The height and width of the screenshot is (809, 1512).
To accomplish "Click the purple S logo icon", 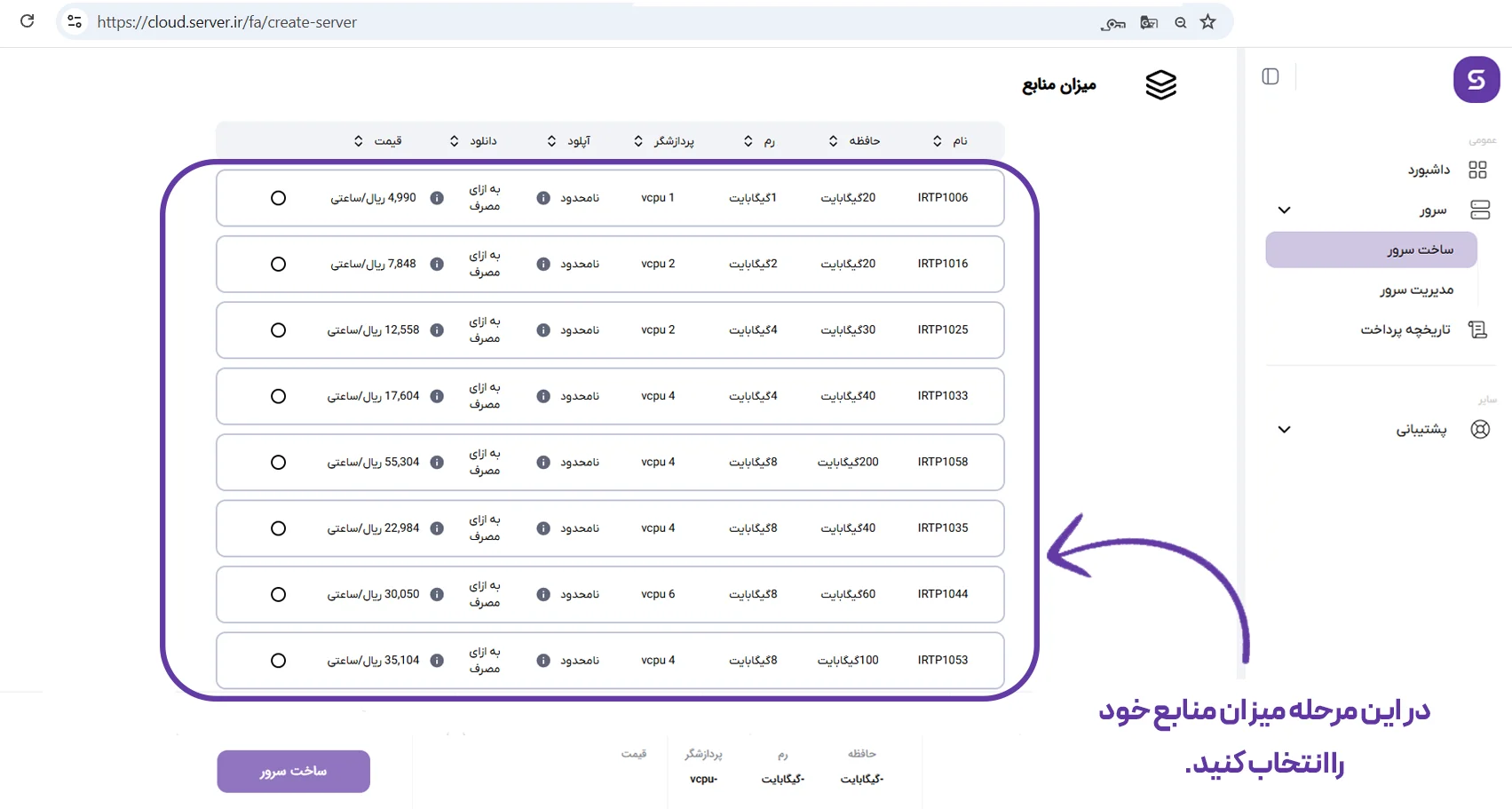I will (x=1476, y=80).
